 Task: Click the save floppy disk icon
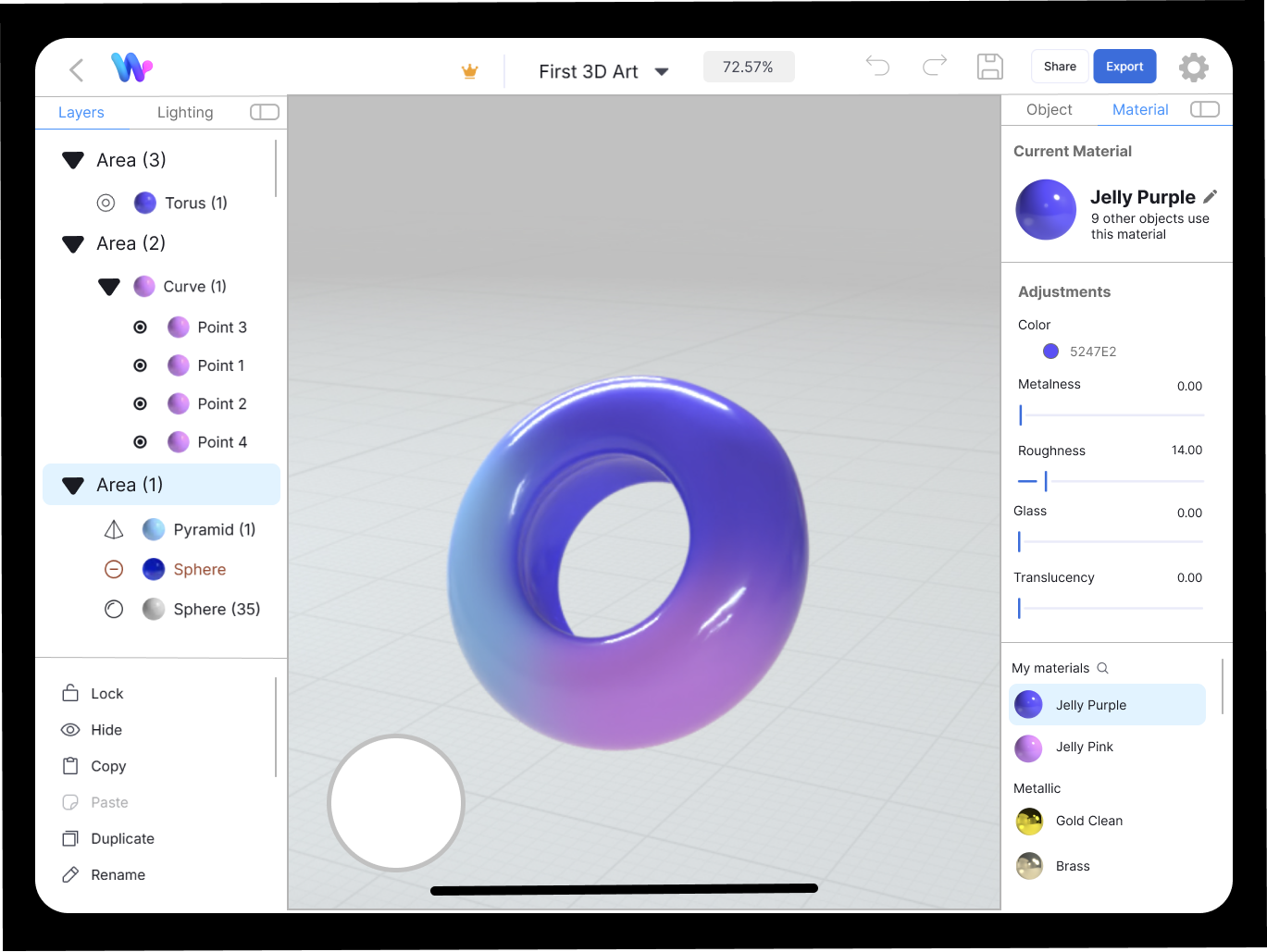(990, 67)
